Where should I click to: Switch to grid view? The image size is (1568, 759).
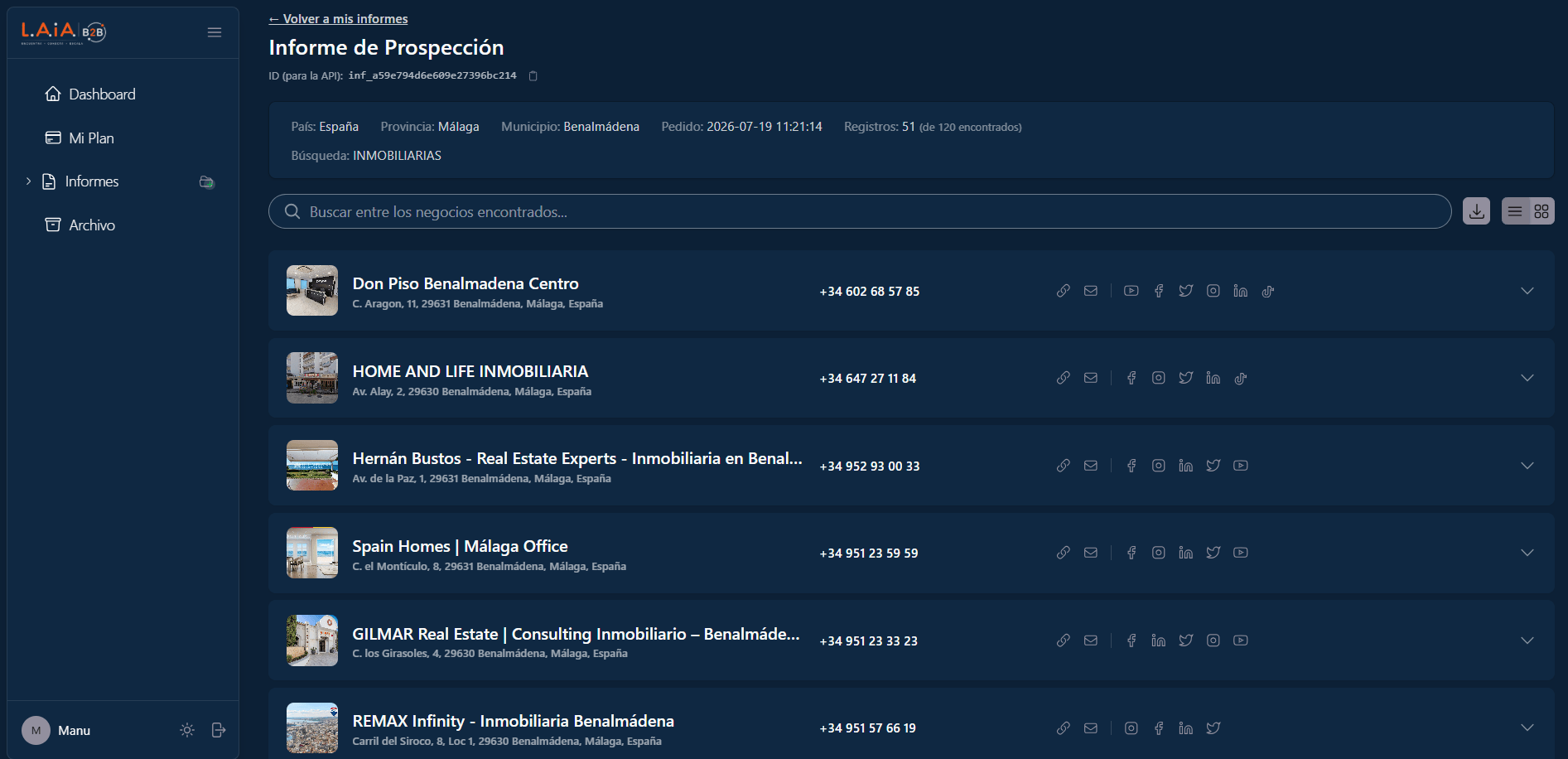(1541, 211)
